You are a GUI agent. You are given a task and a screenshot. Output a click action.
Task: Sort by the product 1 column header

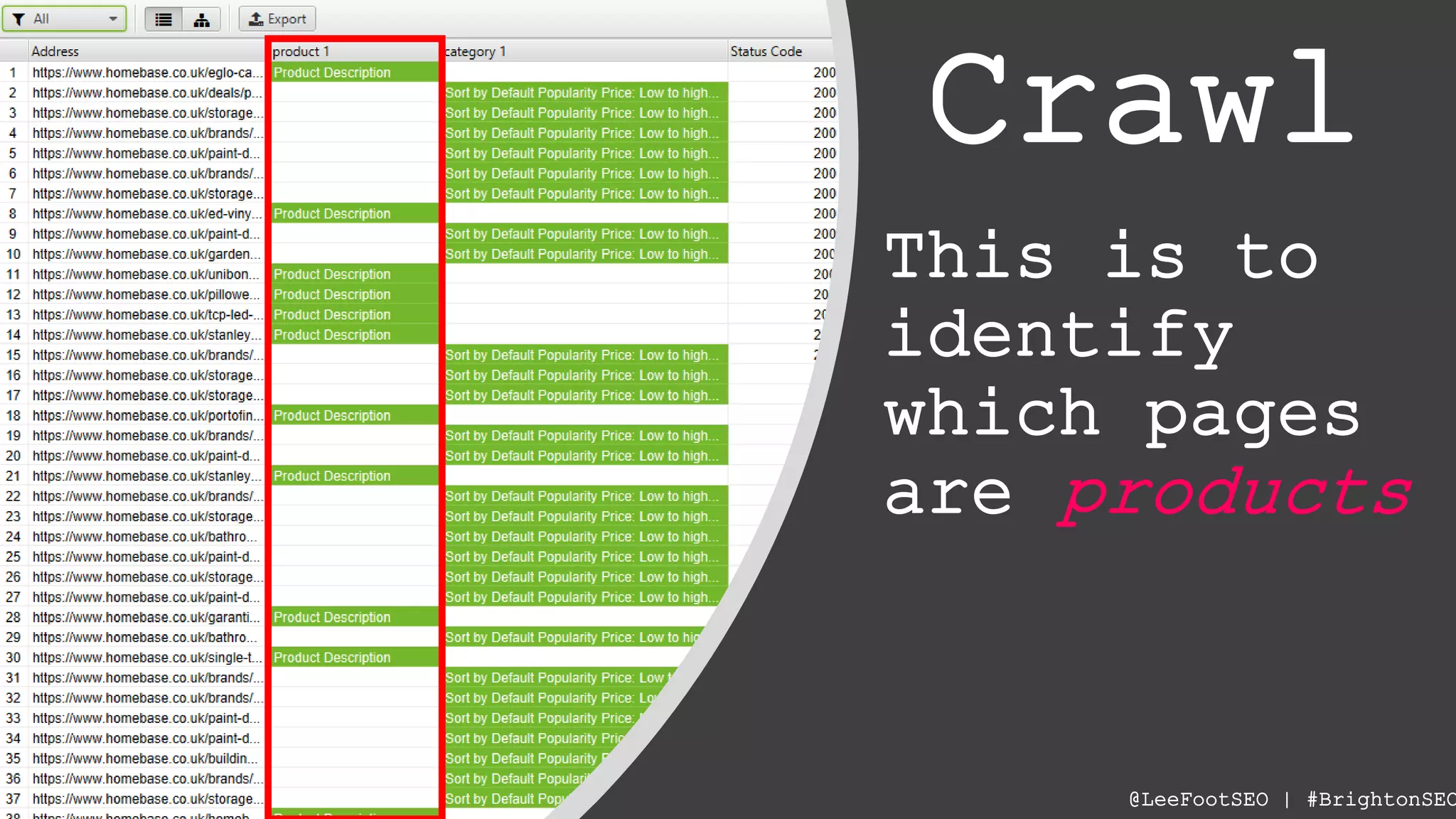click(x=354, y=51)
